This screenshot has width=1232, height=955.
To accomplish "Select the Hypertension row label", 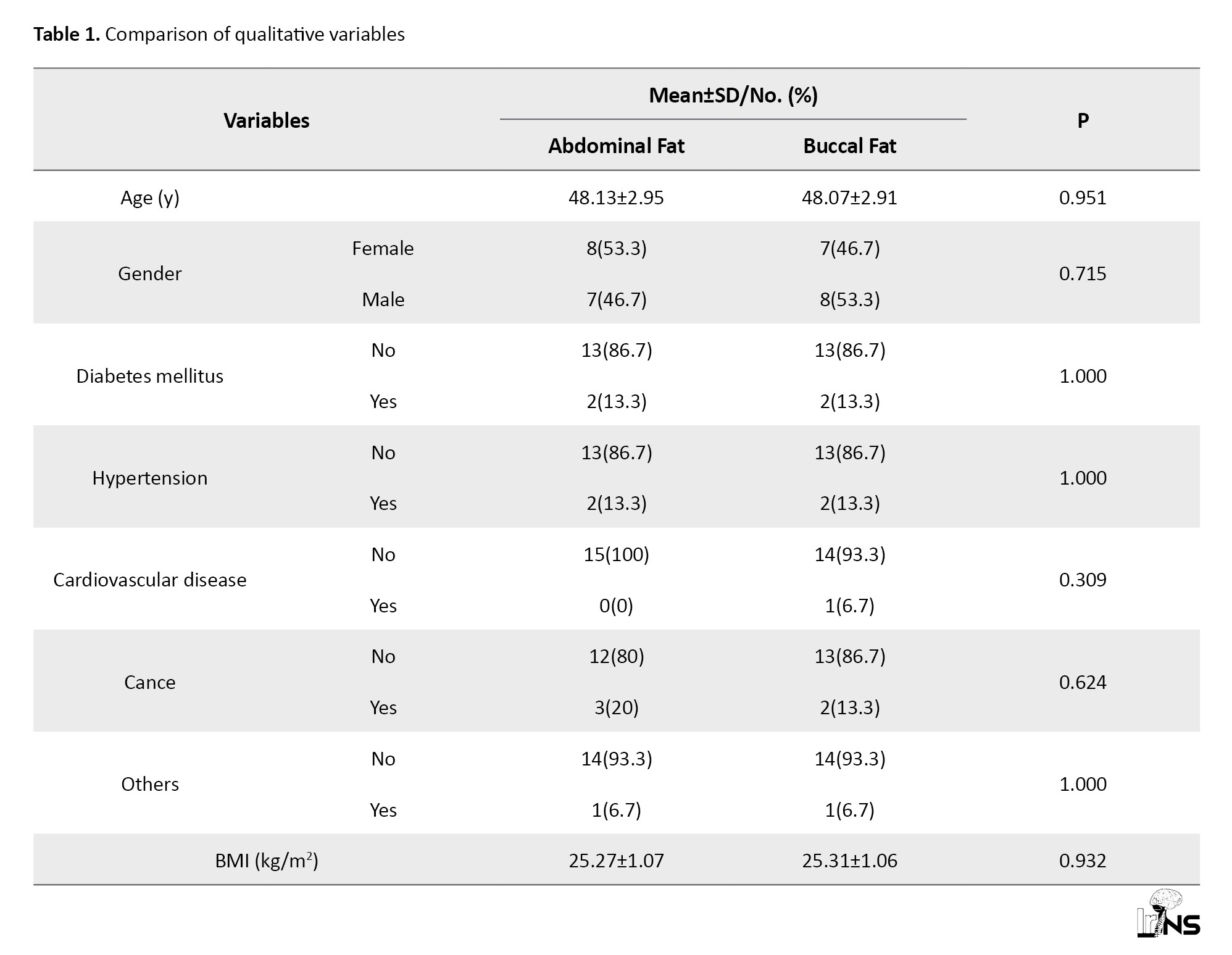I will pos(150,478).
